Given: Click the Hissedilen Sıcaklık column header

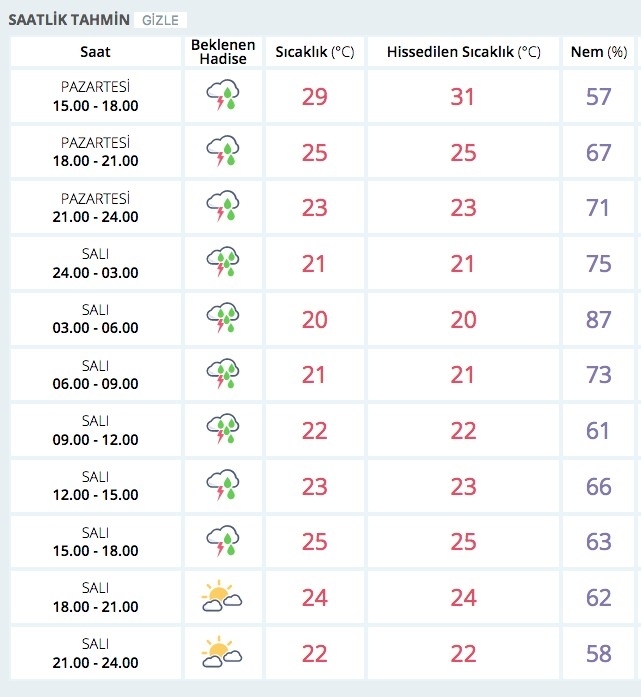Looking at the screenshot, I should click(x=463, y=52).
